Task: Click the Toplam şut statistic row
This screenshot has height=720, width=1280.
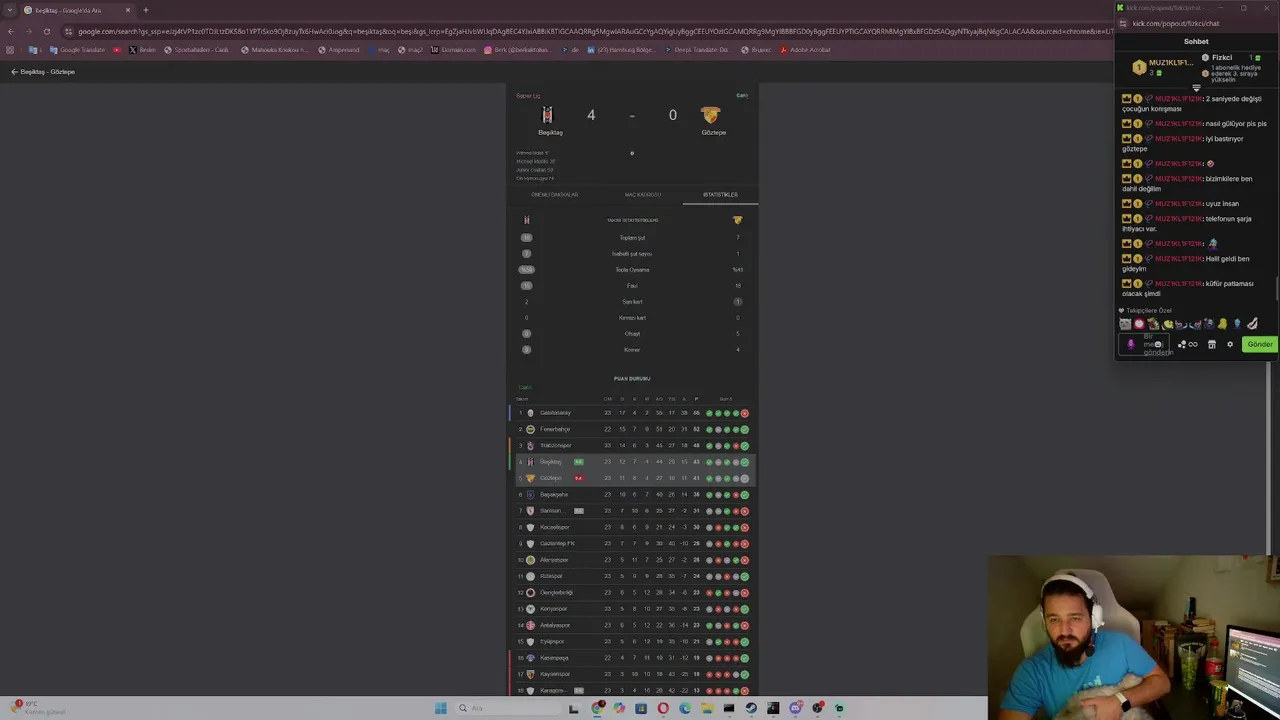Action: pos(632,238)
